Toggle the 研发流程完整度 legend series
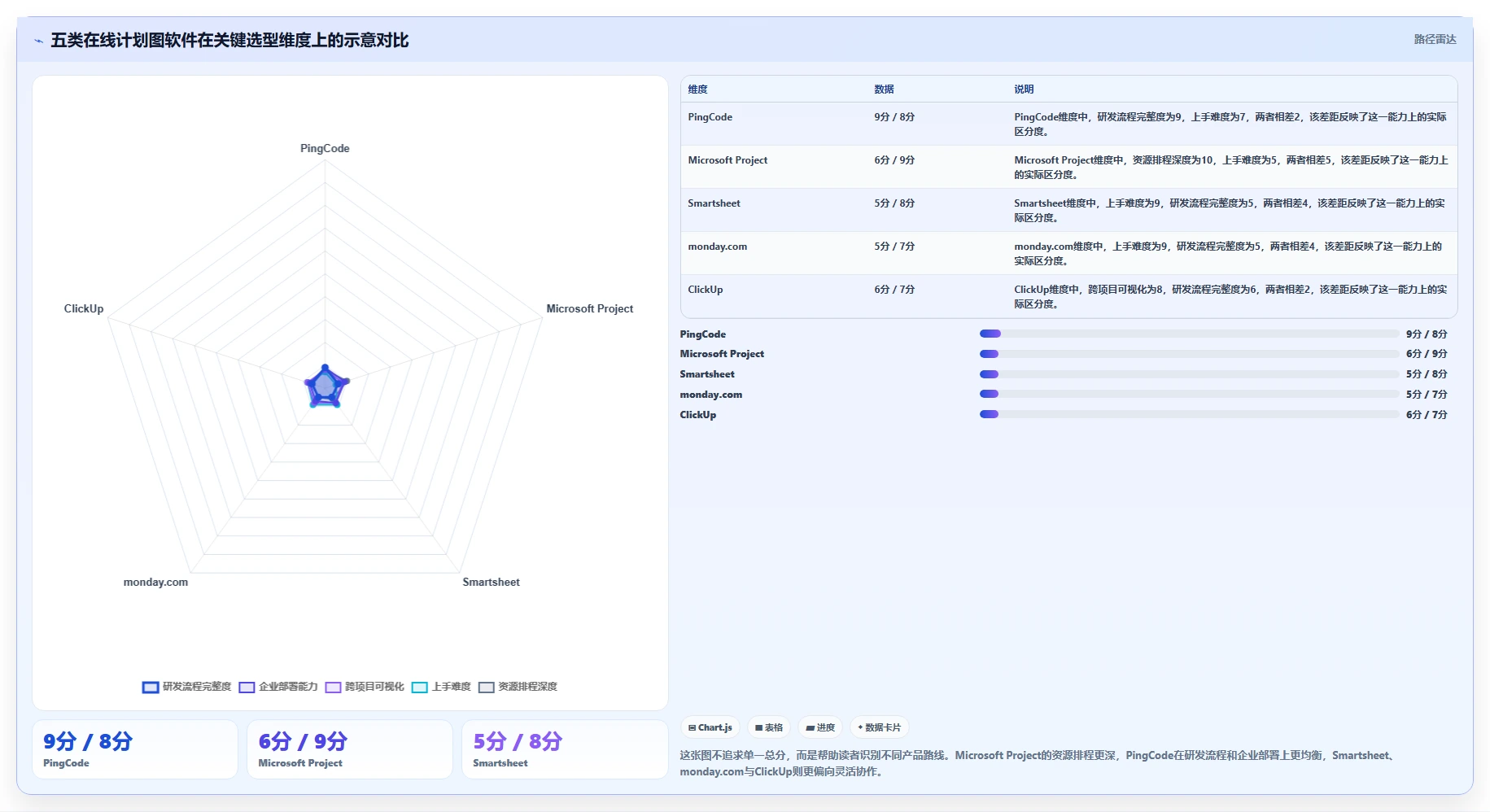This screenshot has height=812, width=1490. point(186,687)
